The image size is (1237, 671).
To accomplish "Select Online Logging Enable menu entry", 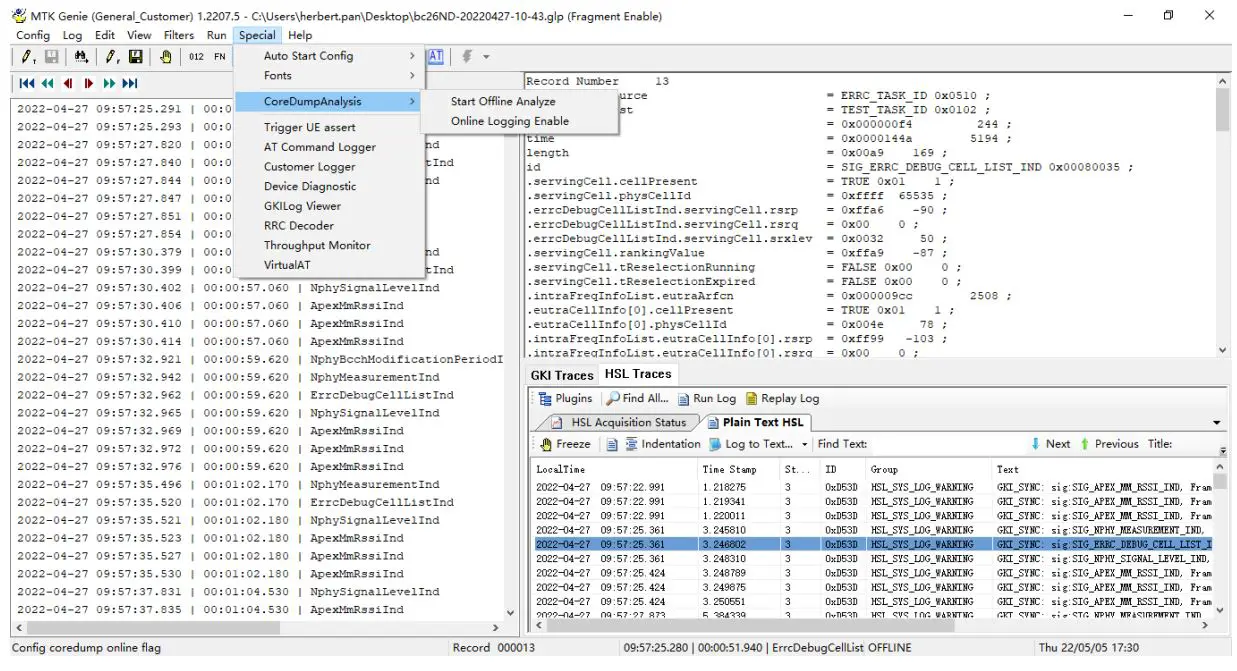I will (x=509, y=121).
